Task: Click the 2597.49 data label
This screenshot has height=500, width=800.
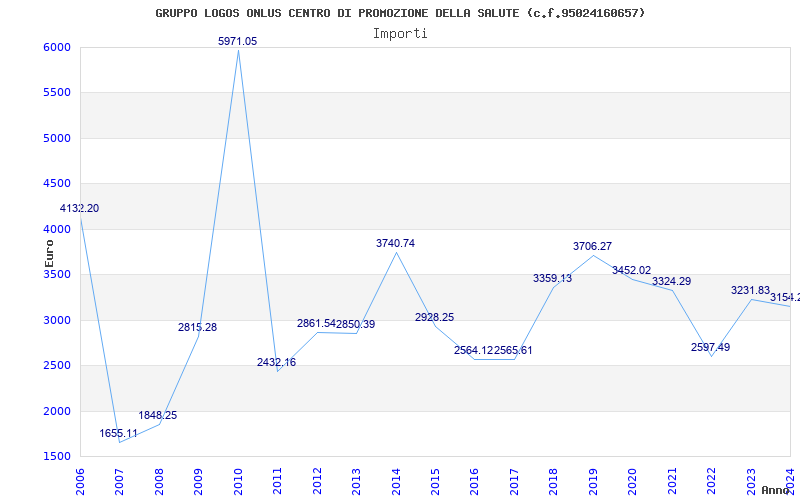Action: tap(711, 347)
